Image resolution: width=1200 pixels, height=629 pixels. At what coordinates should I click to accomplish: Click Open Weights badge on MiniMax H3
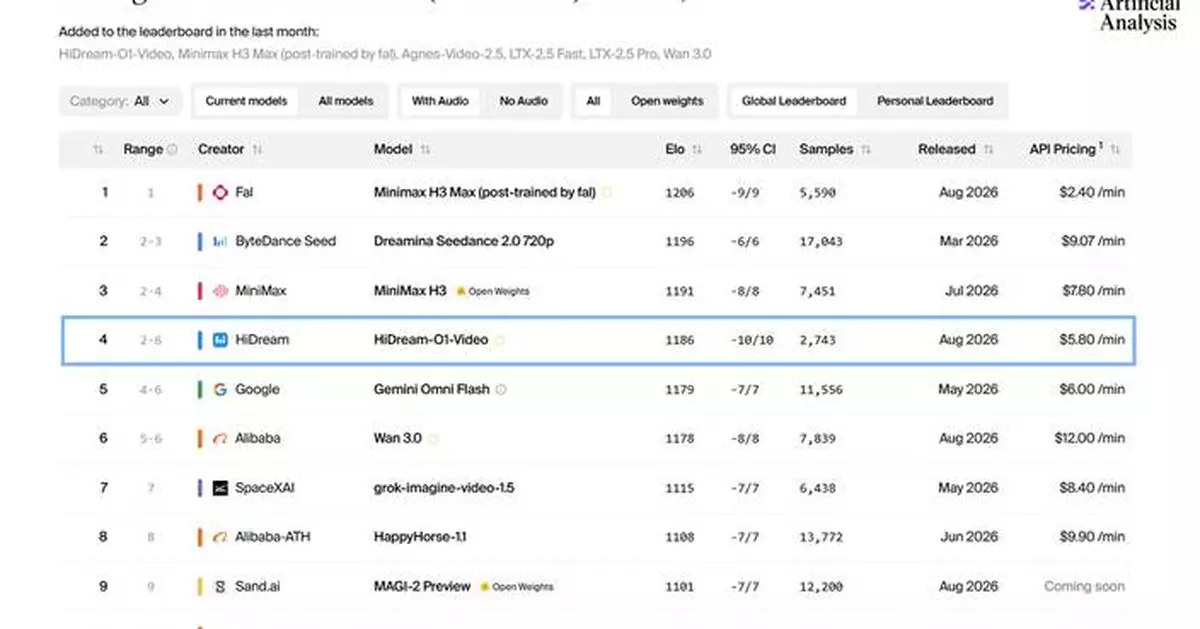[x=492, y=291]
